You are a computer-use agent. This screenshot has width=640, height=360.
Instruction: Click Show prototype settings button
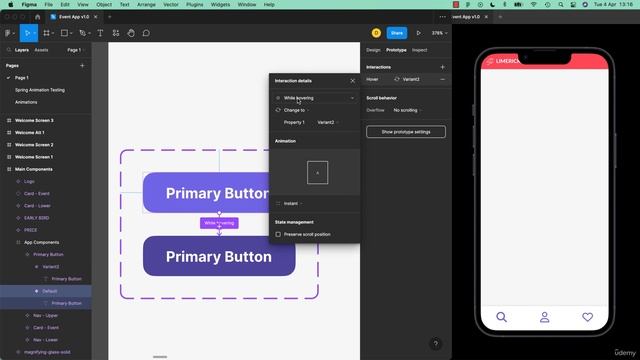(406, 132)
